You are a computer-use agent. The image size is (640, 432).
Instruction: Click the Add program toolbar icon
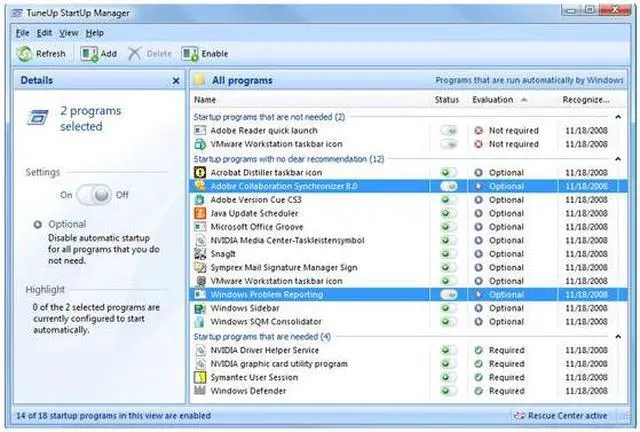[x=89, y=54]
